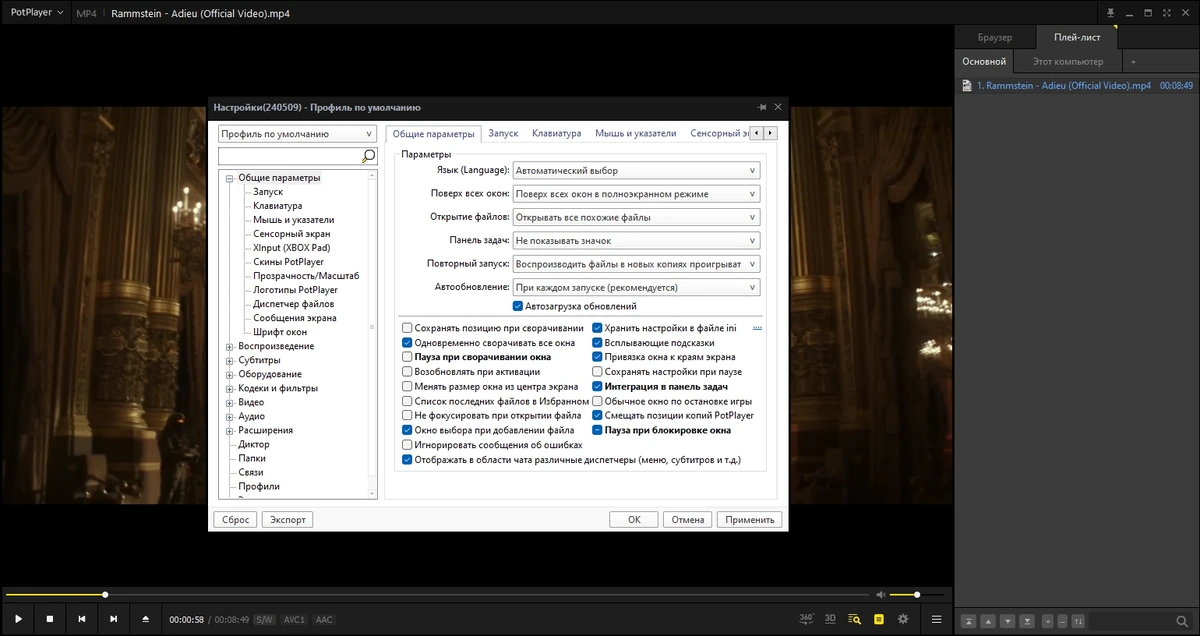Toggle 360° video mode icon
The width and height of the screenshot is (1200, 636).
coord(807,619)
